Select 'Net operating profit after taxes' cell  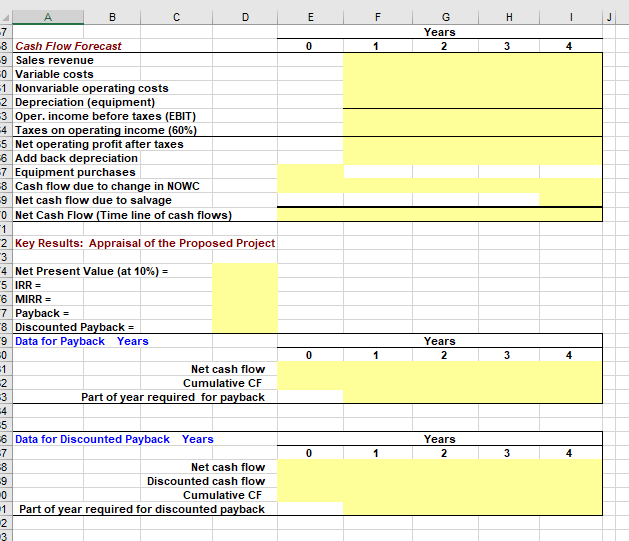pyautogui.click(x=99, y=144)
